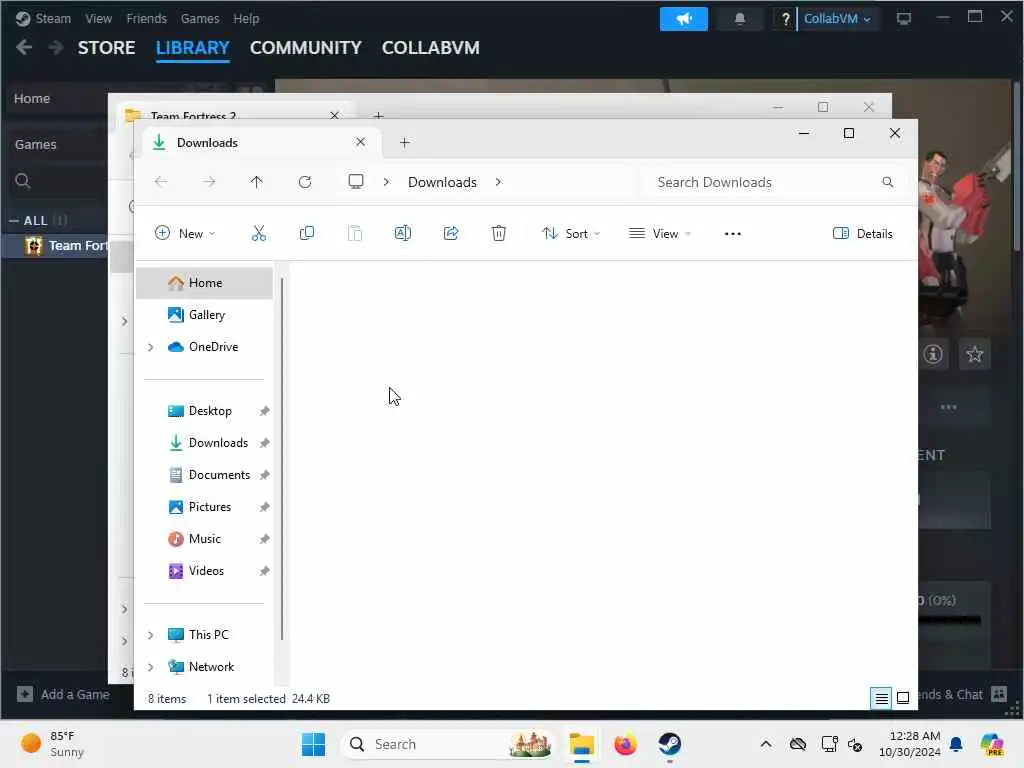Screen dimensions: 1024x768
Task: Click in the Search Downloads field
Action: tap(774, 182)
